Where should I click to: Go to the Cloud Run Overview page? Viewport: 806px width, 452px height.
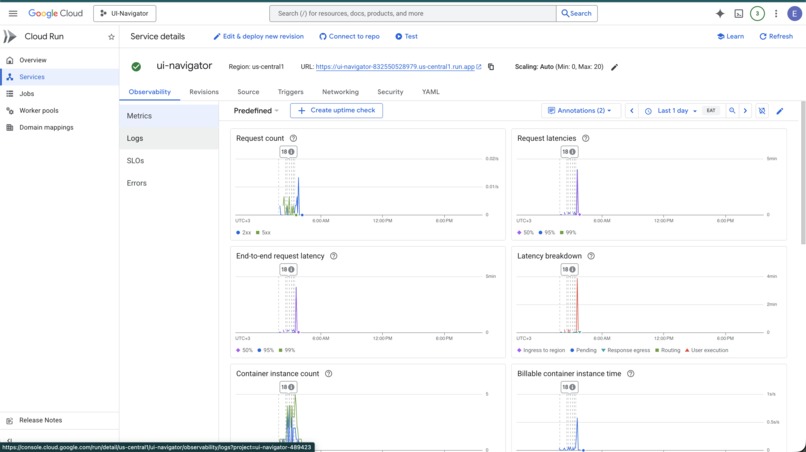coord(60,60)
